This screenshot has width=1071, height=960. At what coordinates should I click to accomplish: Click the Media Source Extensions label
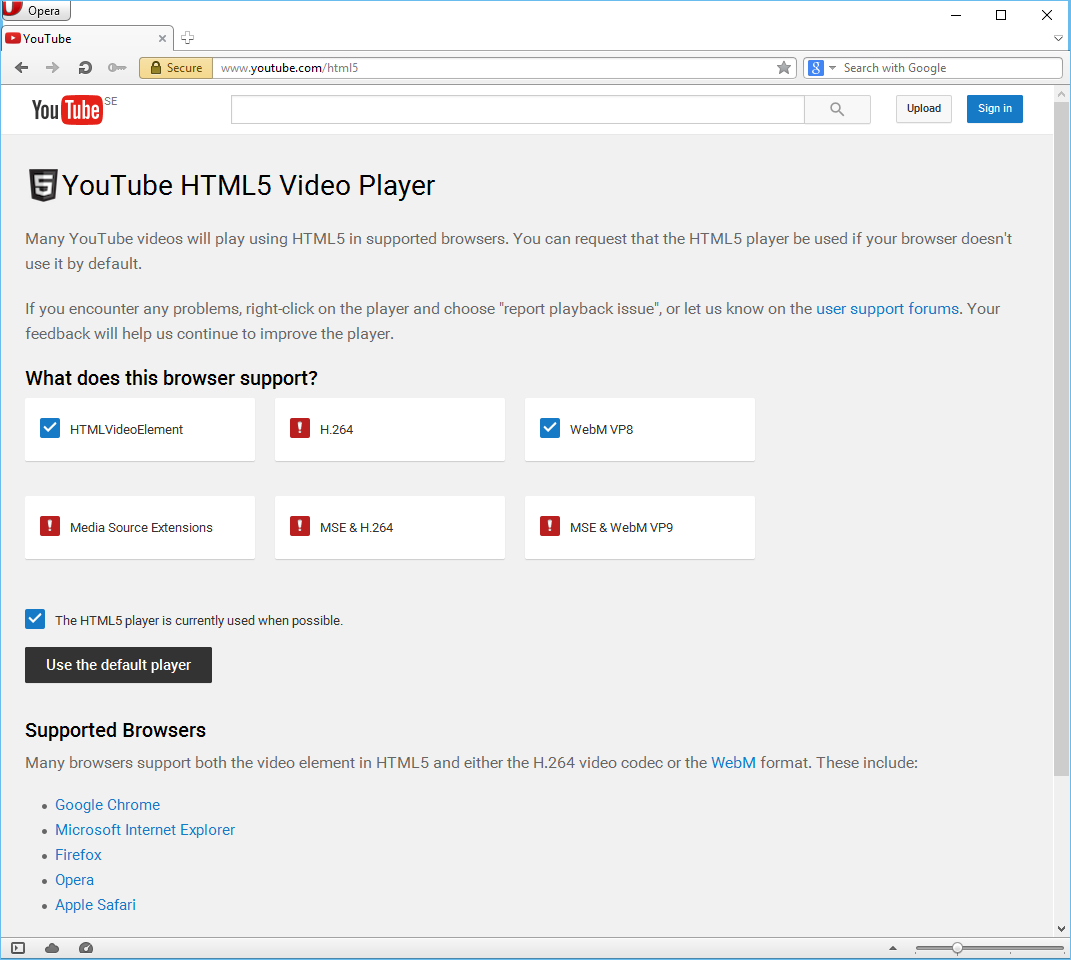[x=141, y=527]
